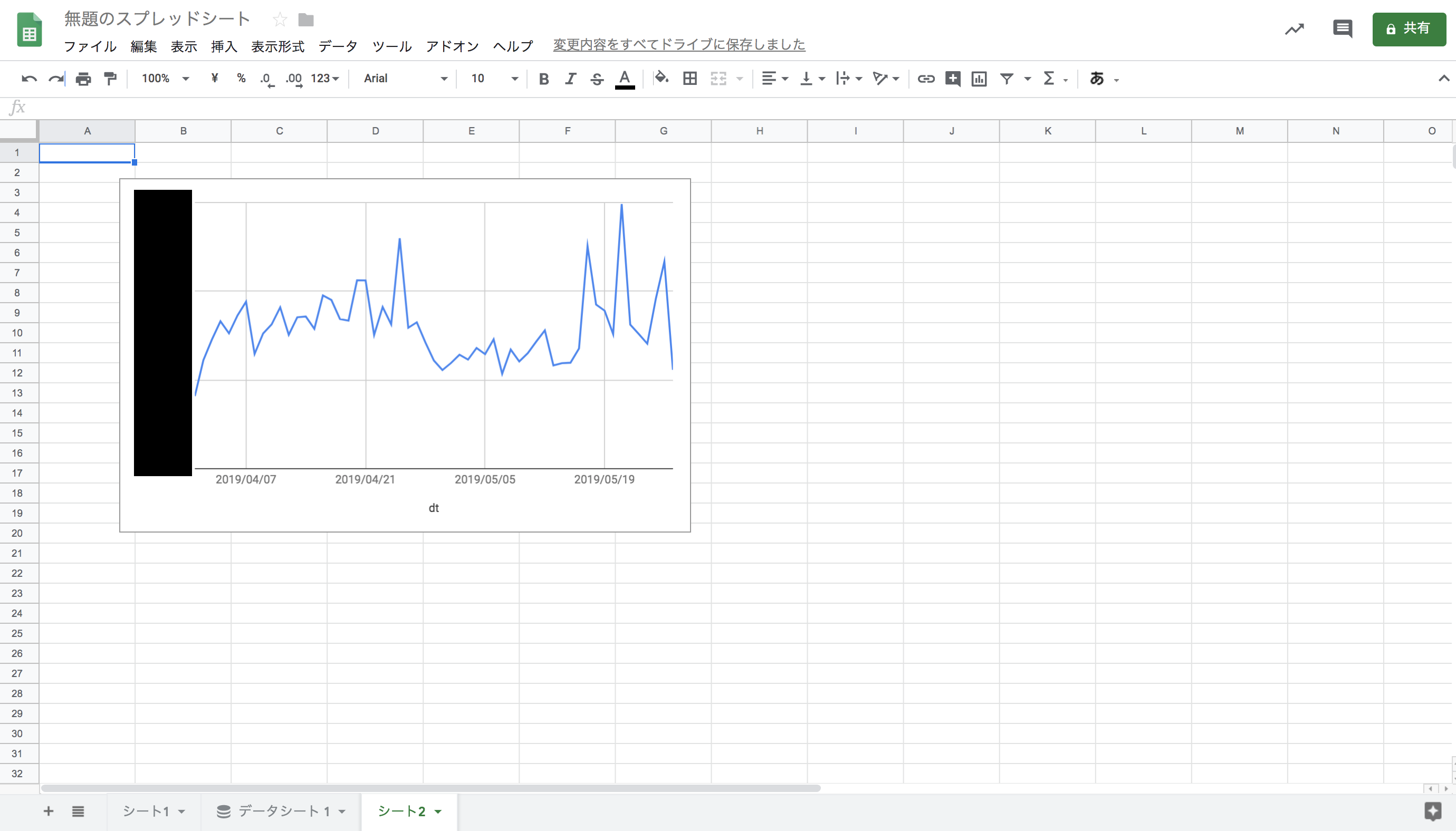Open the fill color bucket

[662, 78]
